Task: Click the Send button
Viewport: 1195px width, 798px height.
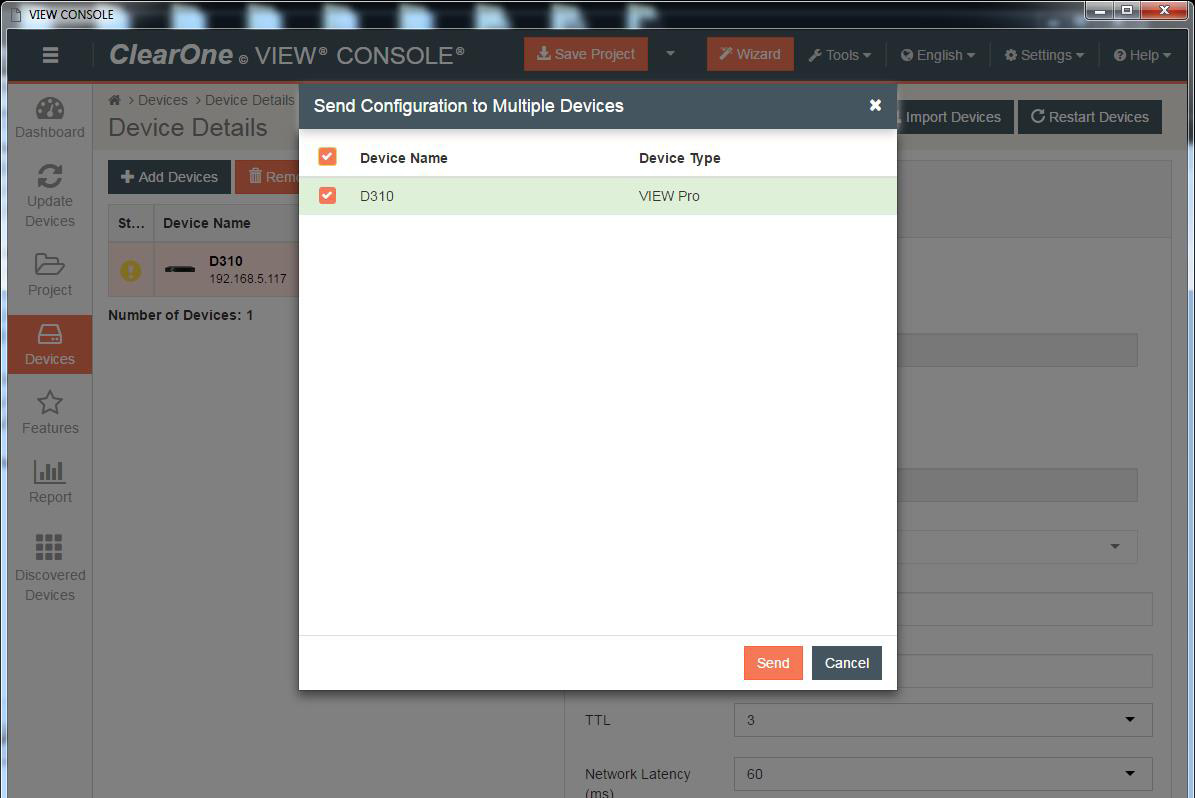Action: click(x=773, y=663)
